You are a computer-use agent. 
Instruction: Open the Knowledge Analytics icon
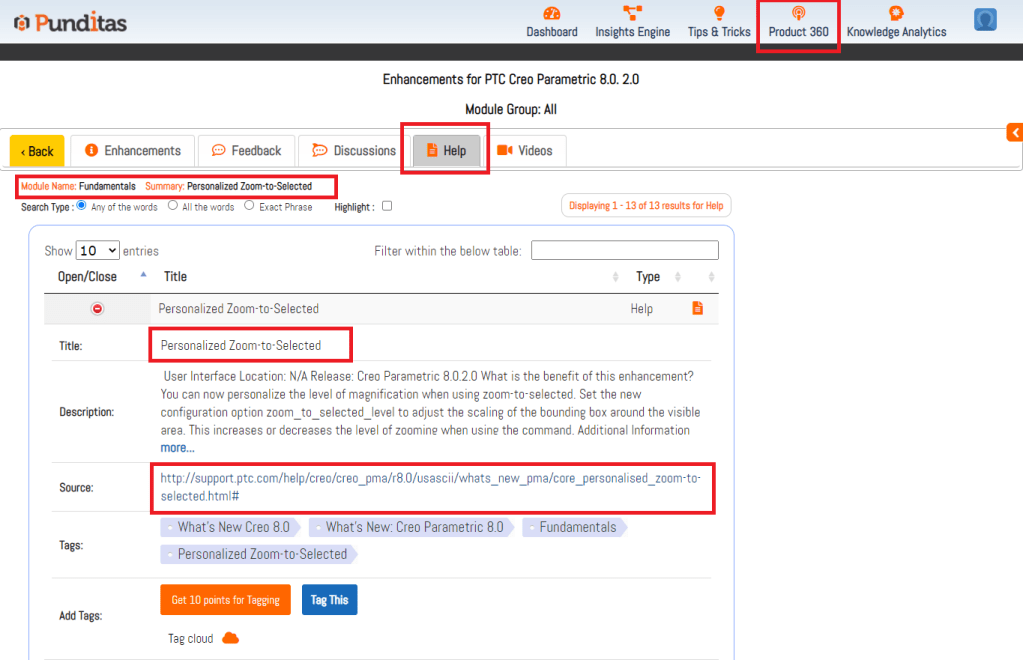896,14
